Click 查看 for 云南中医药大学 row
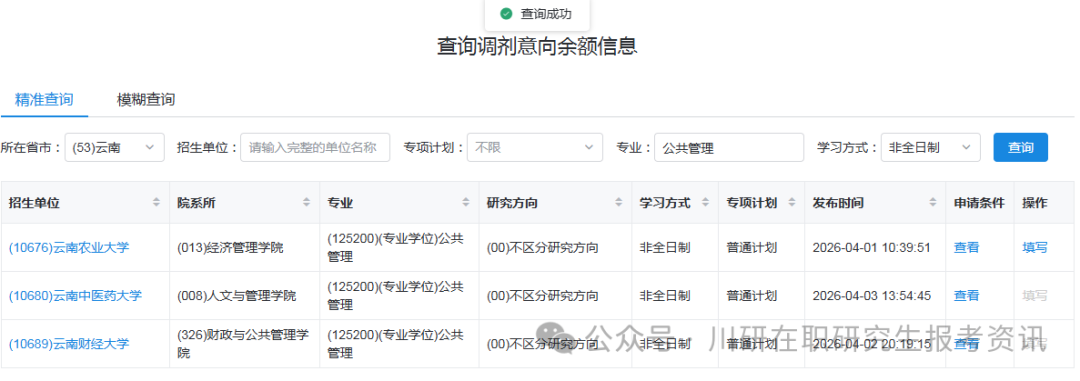The width and height of the screenshot is (1080, 381). (x=966, y=296)
